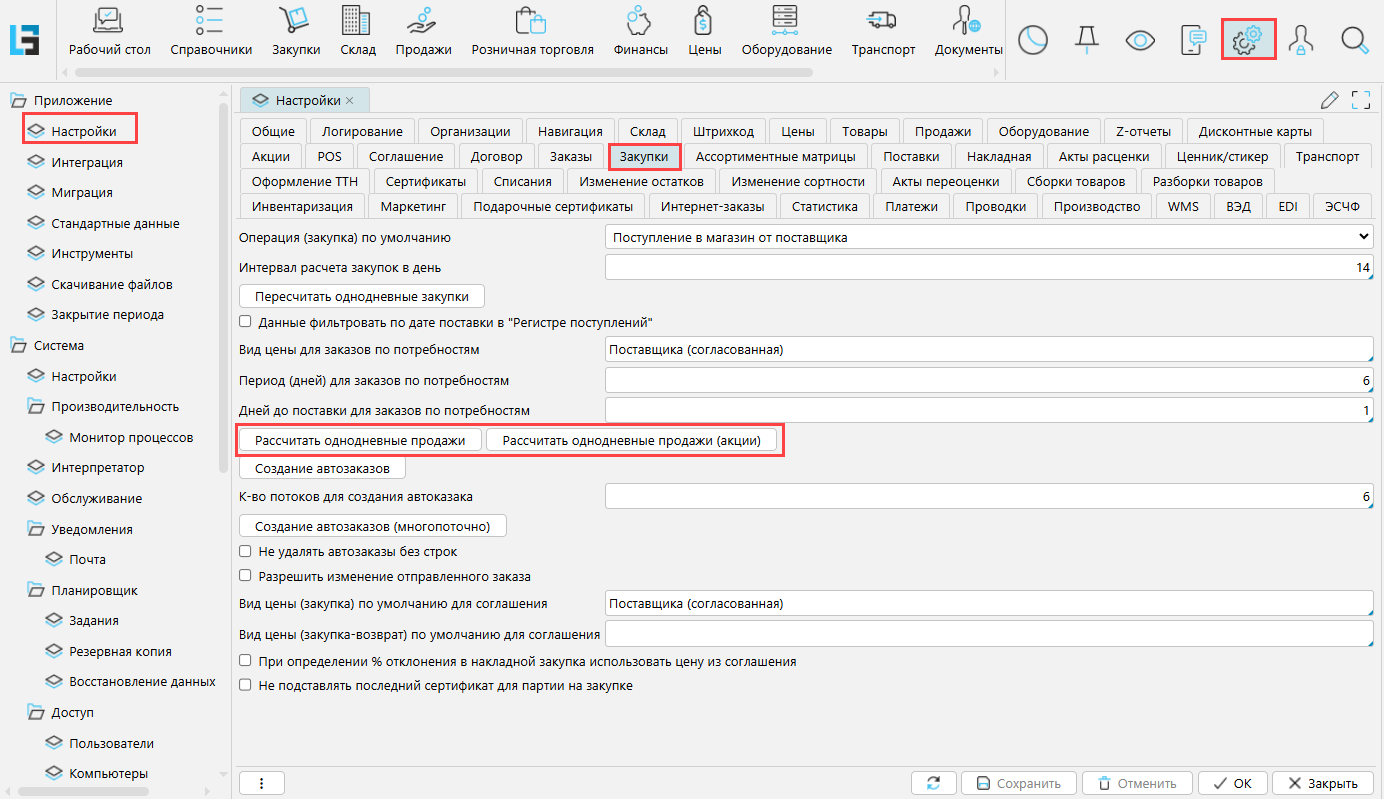1384x799 pixels.
Task: Click the 'Интервал расчета закупок в день' field
Action: click(x=989, y=268)
